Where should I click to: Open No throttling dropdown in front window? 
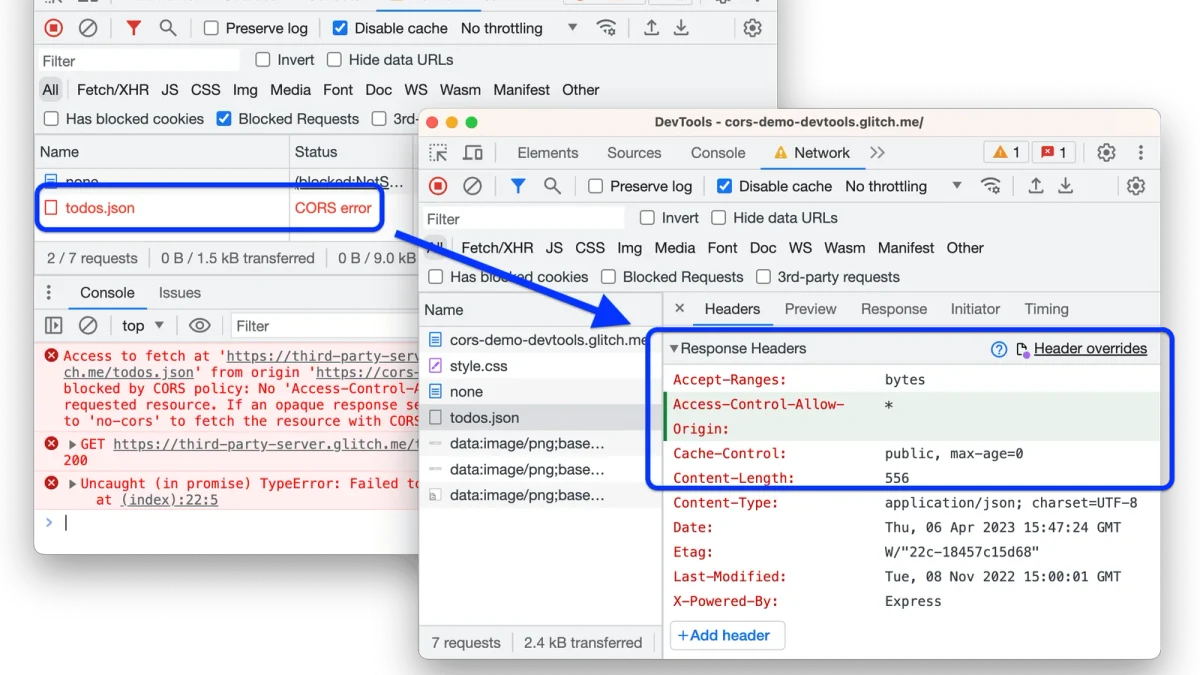[x=903, y=186]
